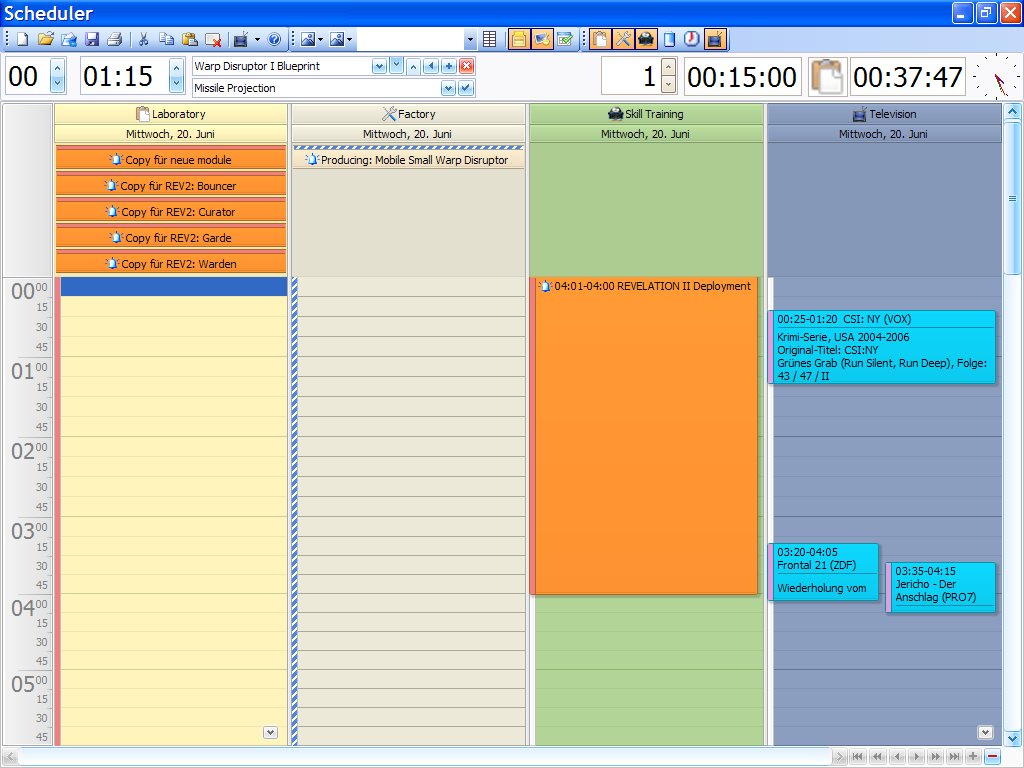Click the red X button beside blueprint field
This screenshot has width=1024, height=768.
466,66
